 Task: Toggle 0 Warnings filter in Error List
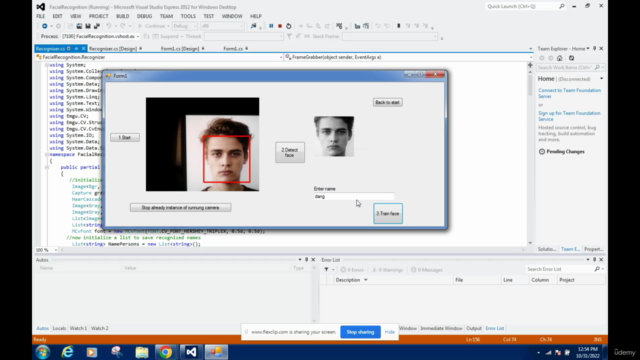pyautogui.click(x=387, y=270)
